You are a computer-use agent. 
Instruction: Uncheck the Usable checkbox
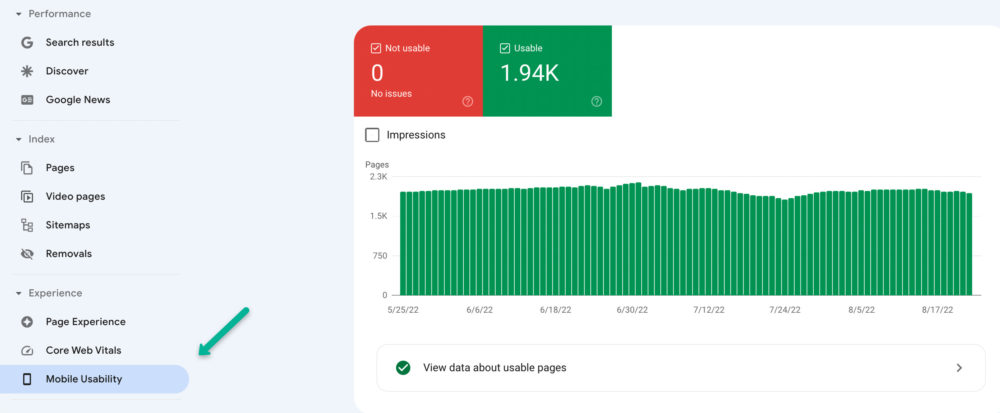tap(504, 48)
